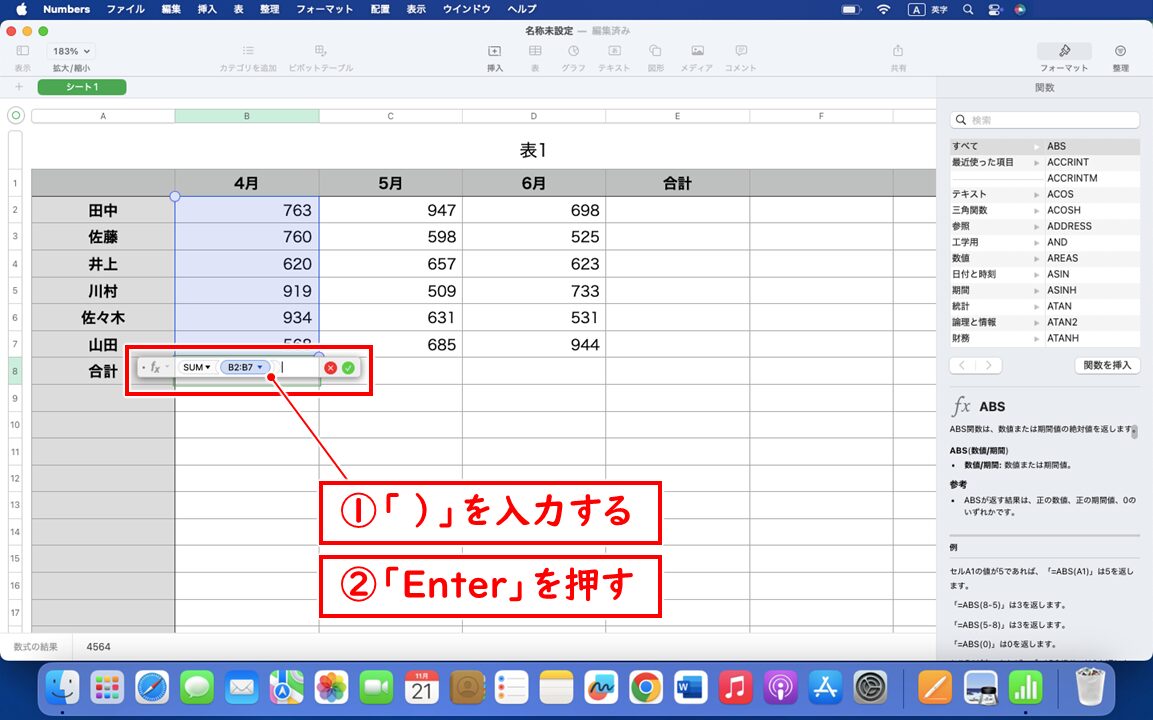The height and width of the screenshot is (720, 1153).
Task: Confirm the formula with the green checkmark
Action: click(348, 368)
